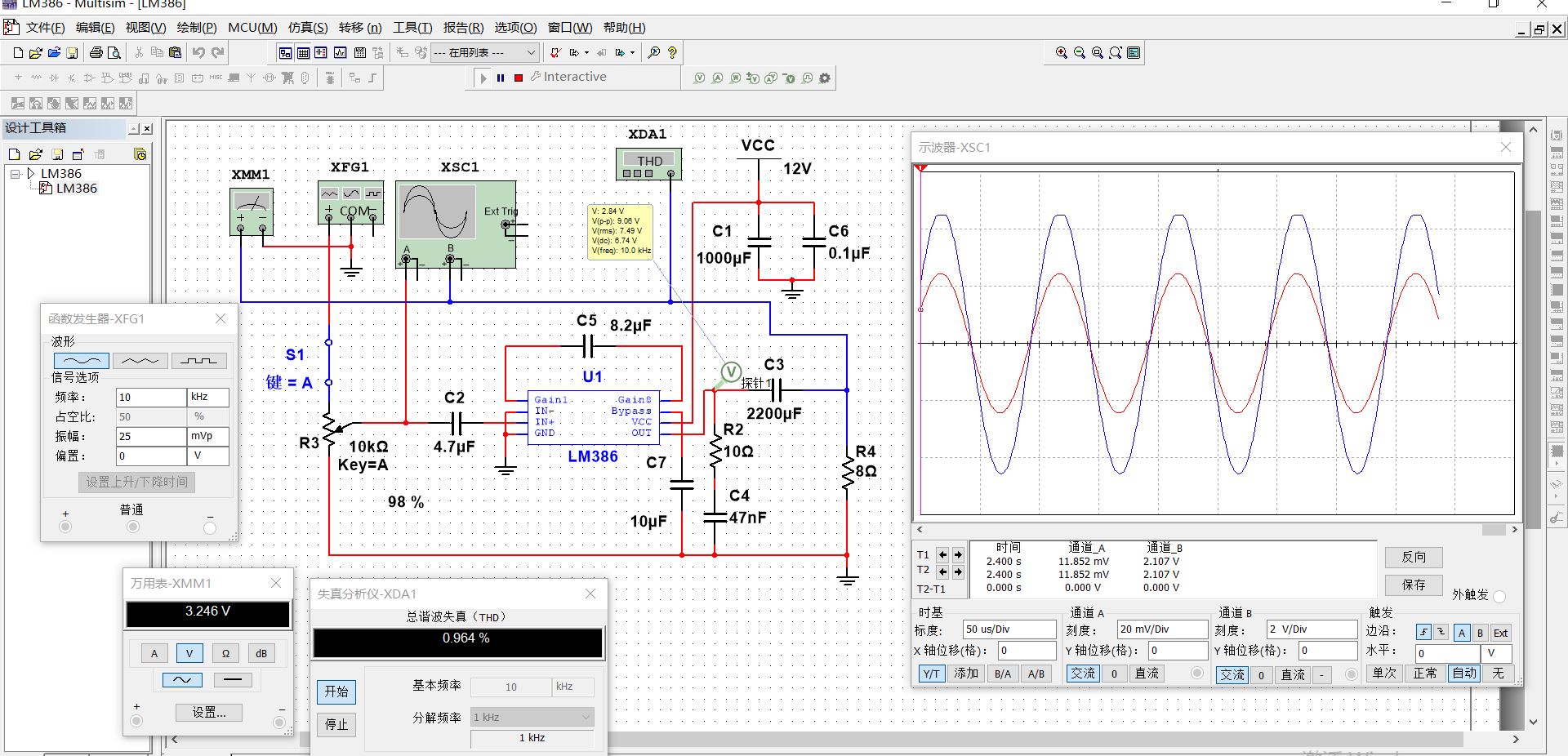The height and width of the screenshot is (756, 1568).
Task: Select sine waveform in function generator
Action: point(82,361)
